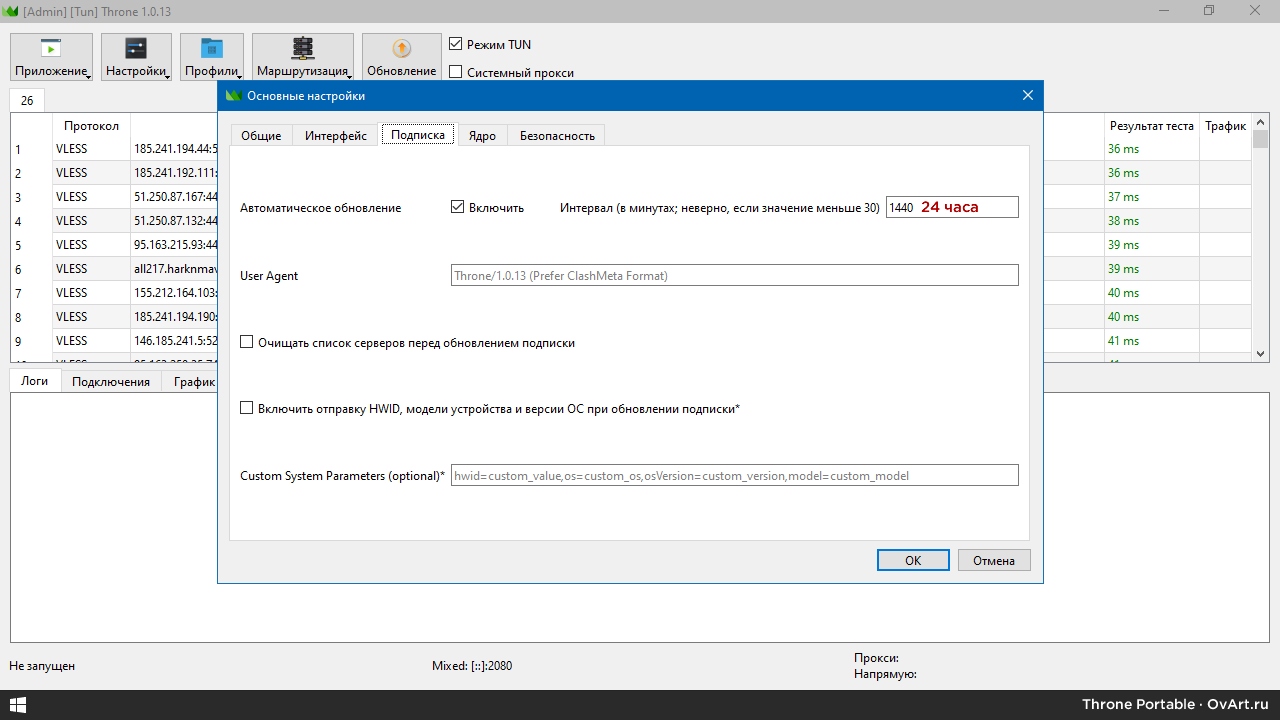Screen dimensions: 1280x720
Task: Click the Профили folder icon
Action: pyautogui.click(x=212, y=49)
